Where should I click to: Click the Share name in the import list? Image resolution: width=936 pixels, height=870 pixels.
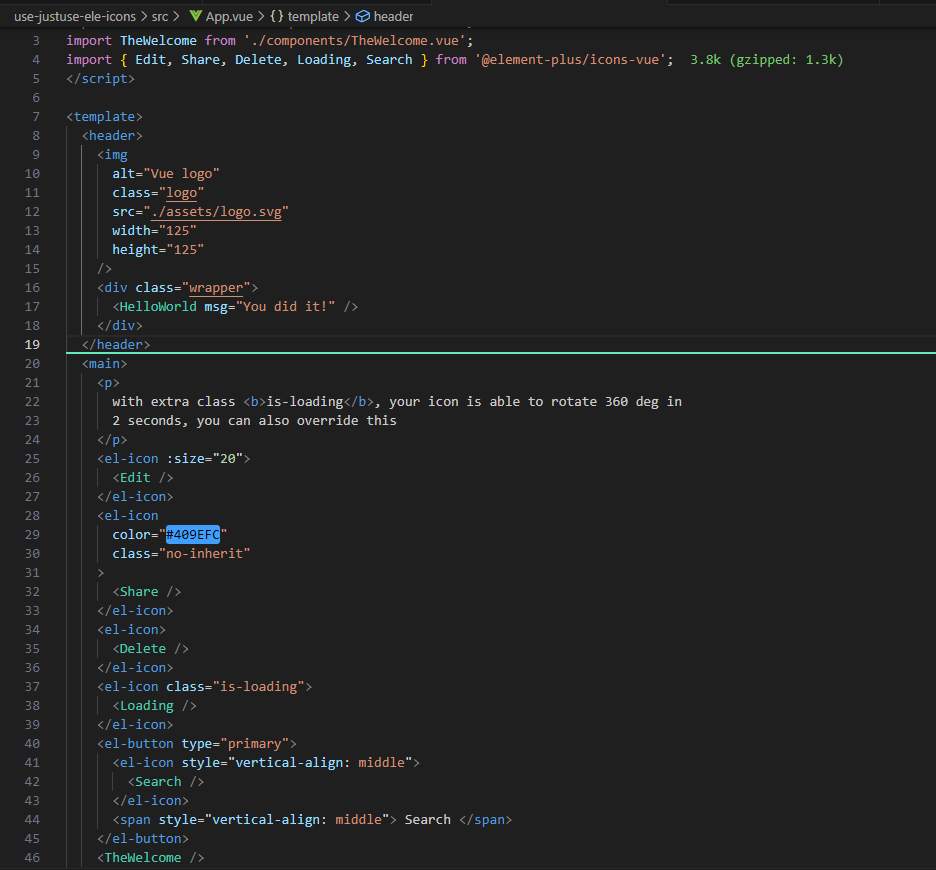point(201,60)
